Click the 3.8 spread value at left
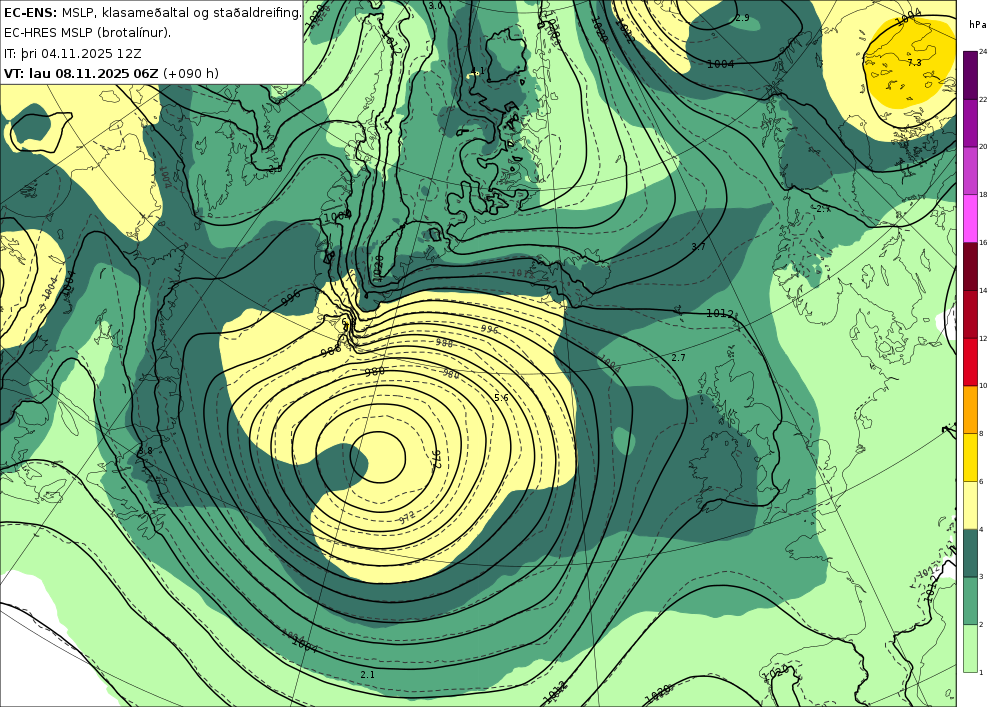This screenshot has width=1000, height=707. pyautogui.click(x=145, y=451)
